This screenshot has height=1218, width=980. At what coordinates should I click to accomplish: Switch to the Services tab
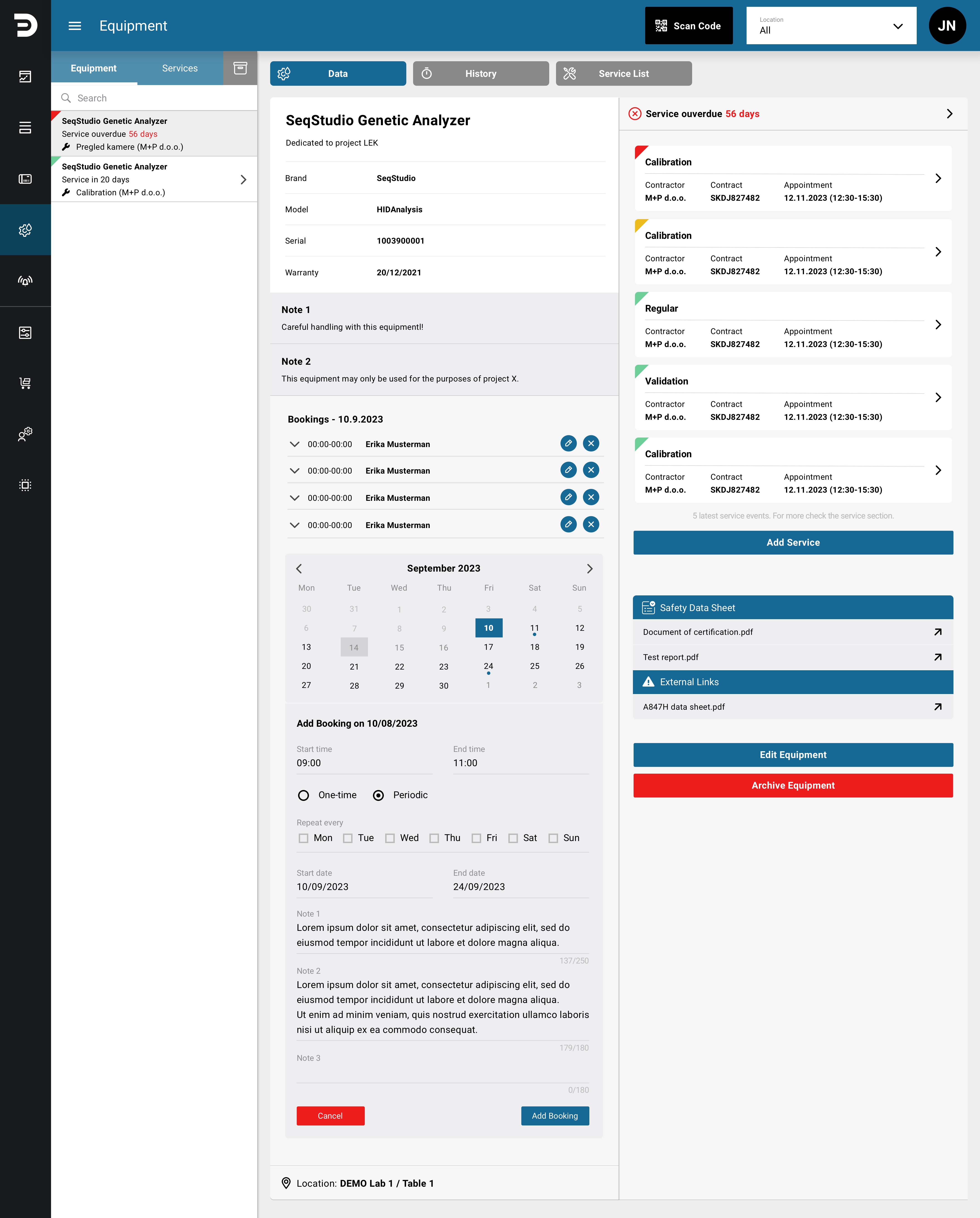click(x=180, y=68)
